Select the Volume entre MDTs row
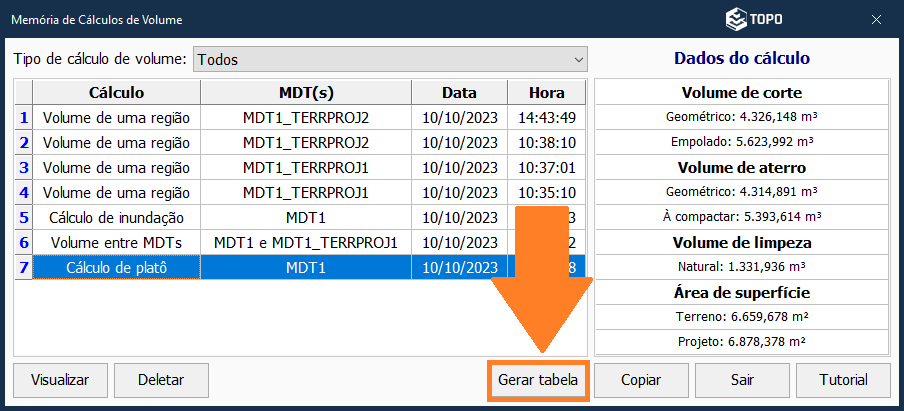The image size is (904, 411). tap(116, 242)
